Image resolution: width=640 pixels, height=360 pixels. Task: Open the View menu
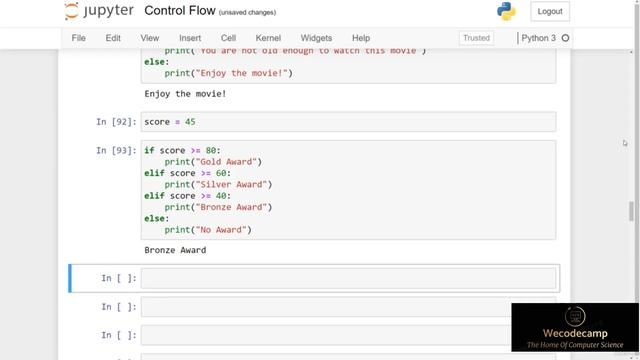(150, 38)
